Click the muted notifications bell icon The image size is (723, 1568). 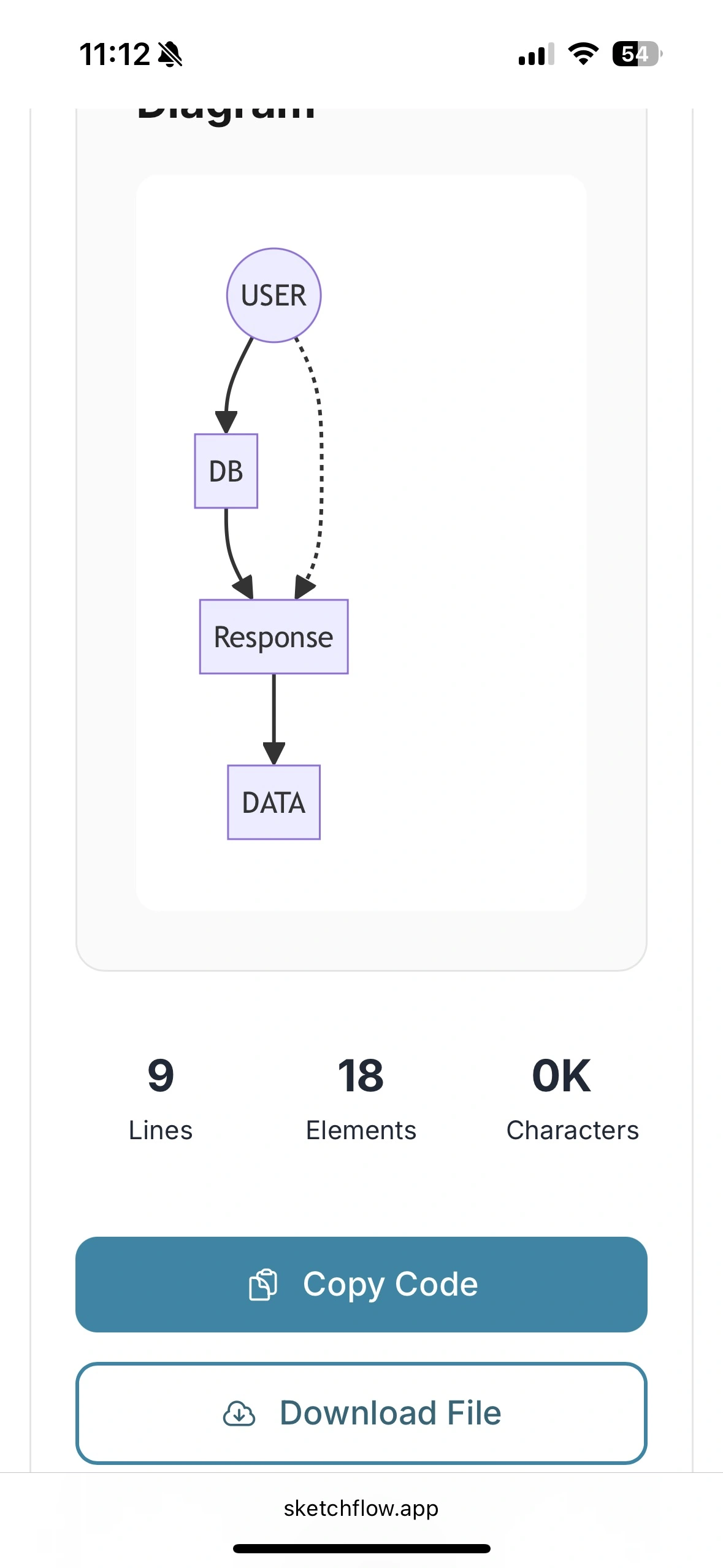click(170, 54)
